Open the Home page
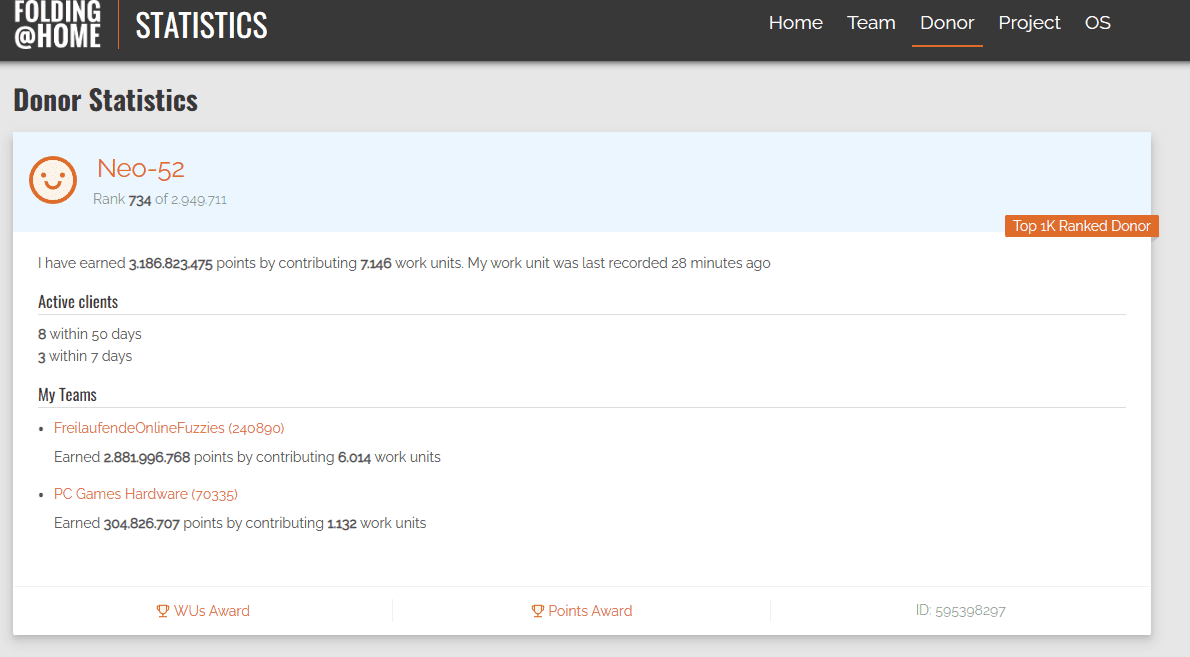The image size is (1190, 657). click(x=795, y=23)
